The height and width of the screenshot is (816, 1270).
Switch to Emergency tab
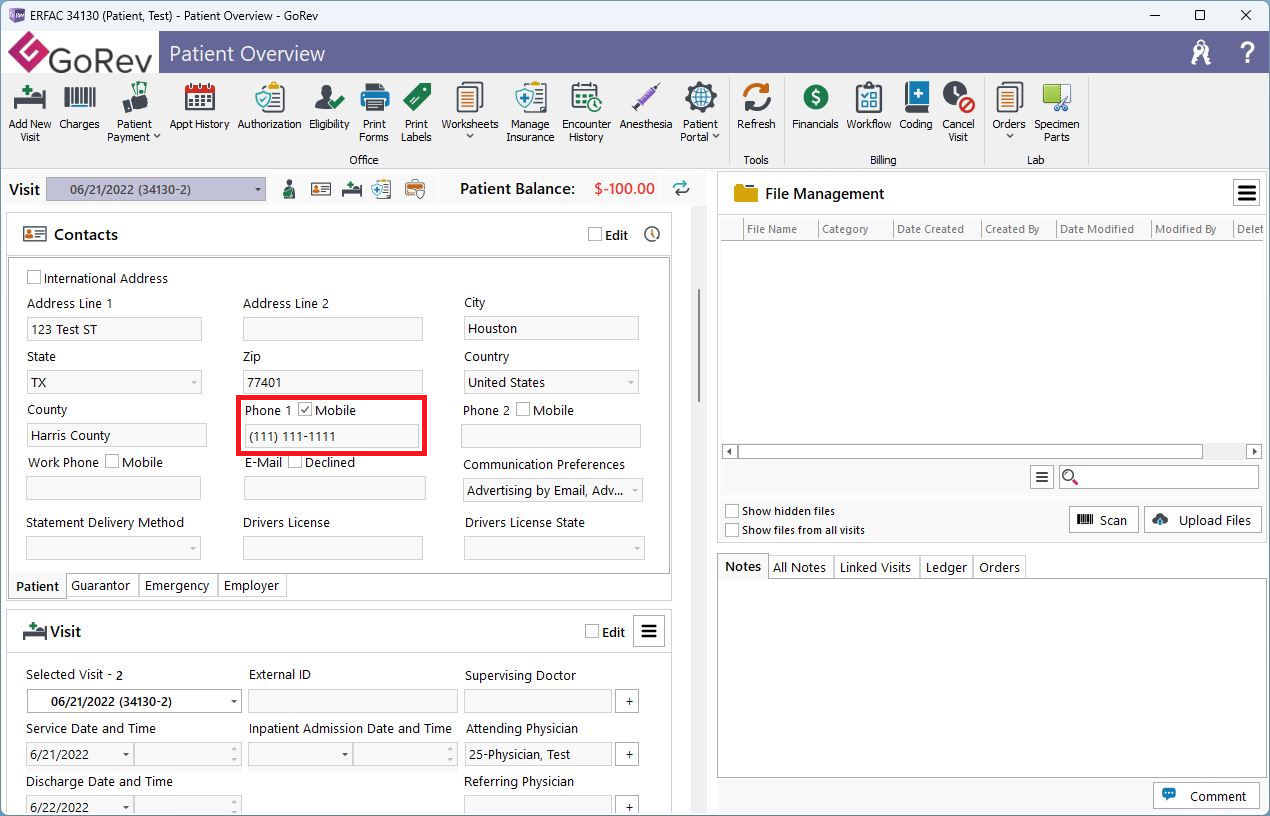pyautogui.click(x=177, y=586)
